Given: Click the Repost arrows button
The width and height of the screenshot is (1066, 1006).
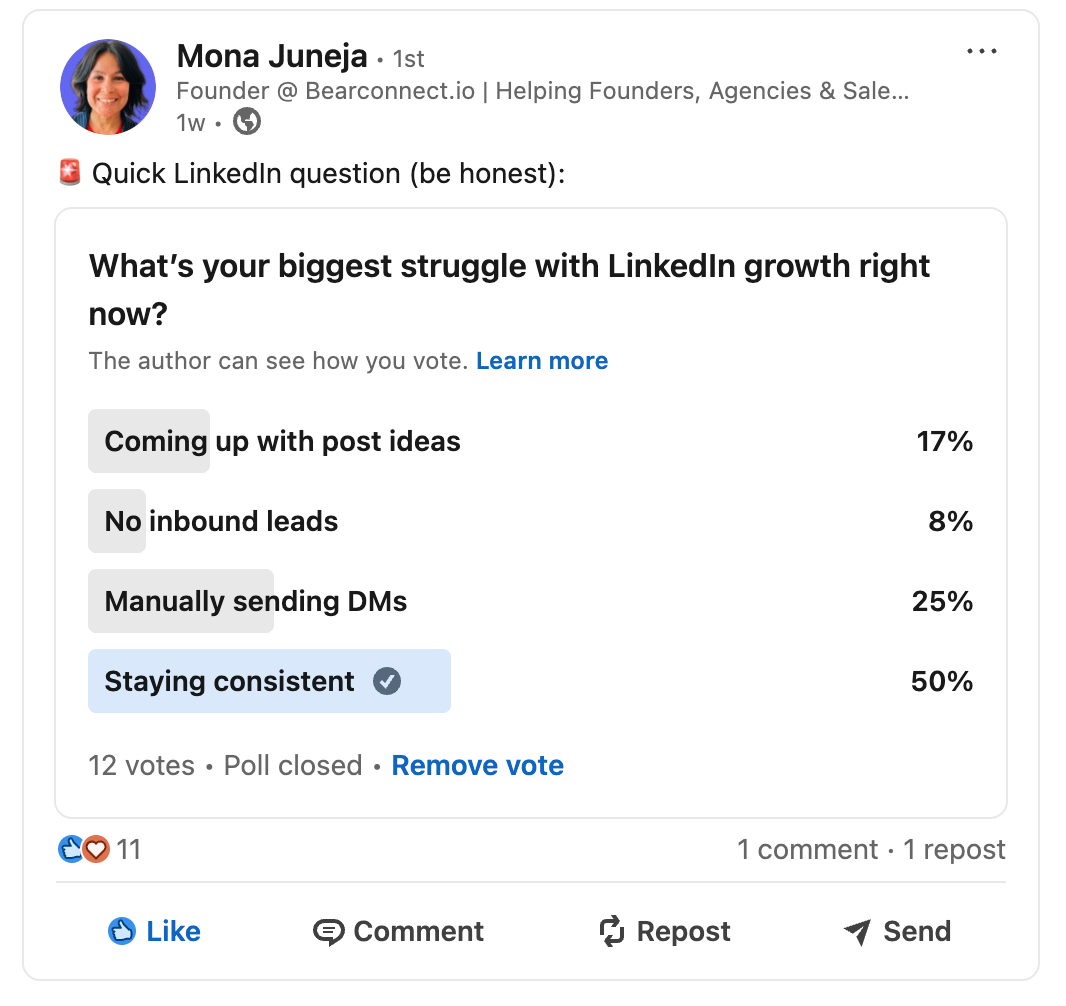Looking at the screenshot, I should (664, 932).
